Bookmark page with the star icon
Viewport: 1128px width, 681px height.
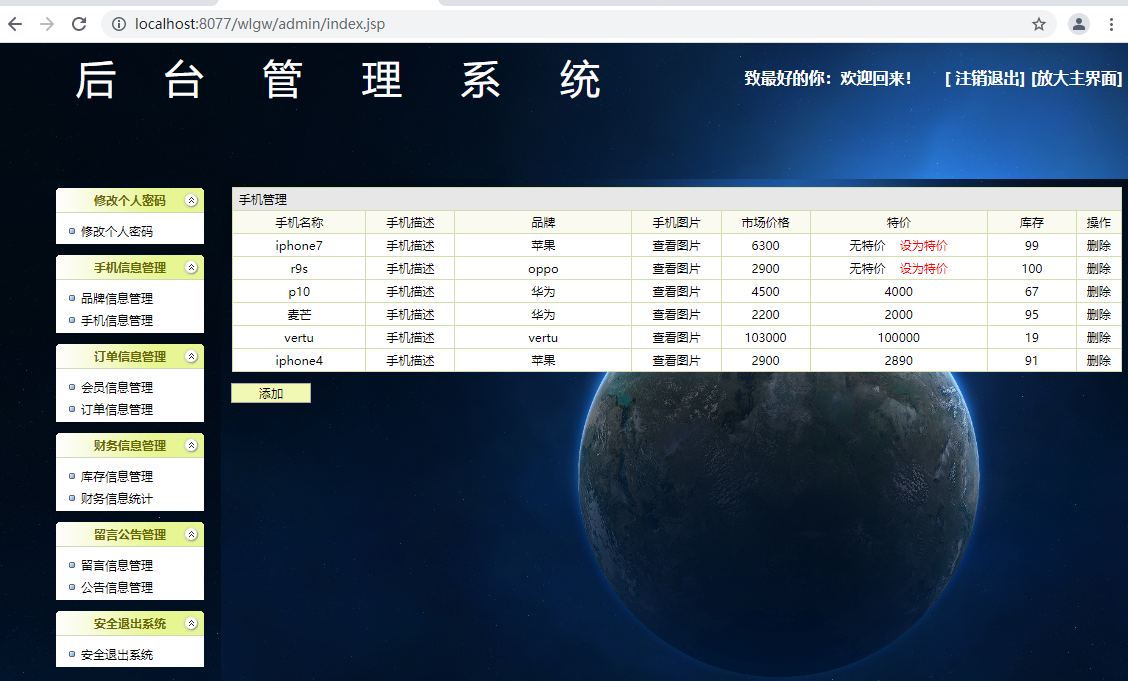[1039, 24]
